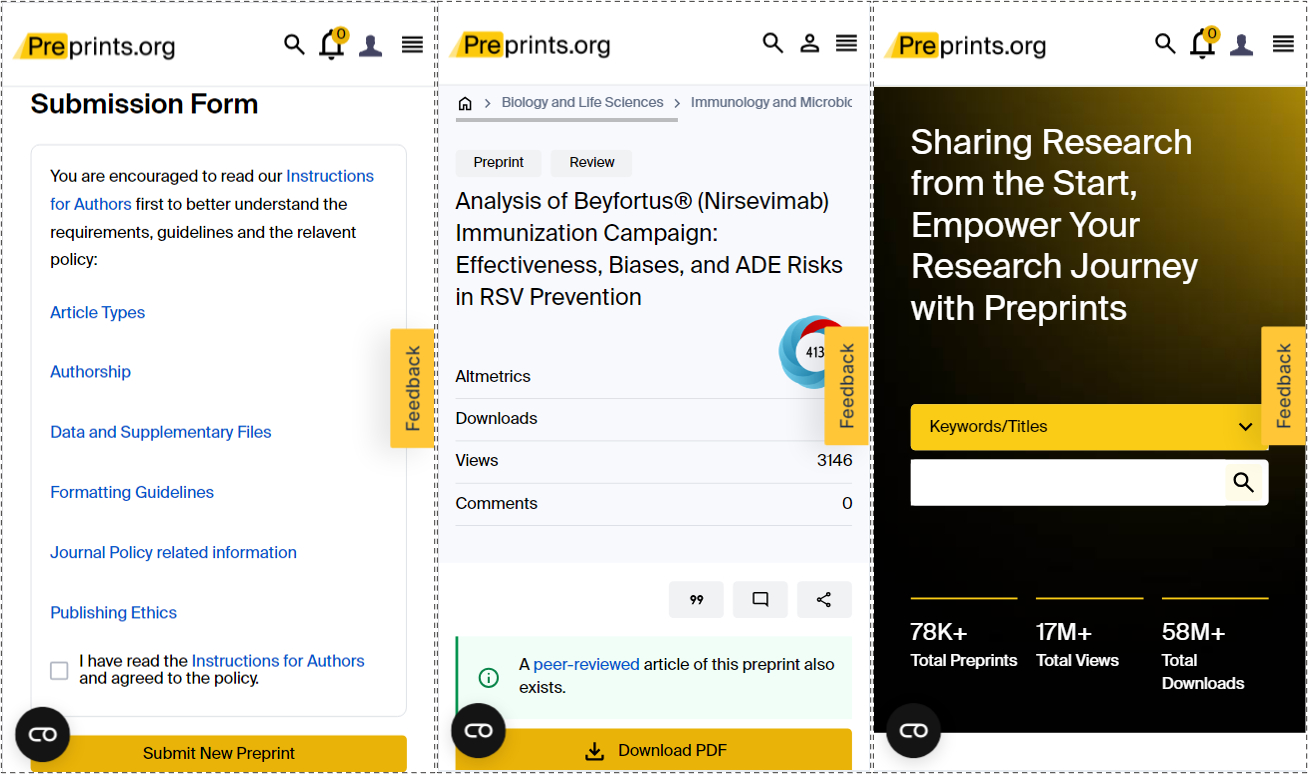1308x774 pixels.
Task: Click Feedback tab in homepage panel
Action: [1284, 386]
